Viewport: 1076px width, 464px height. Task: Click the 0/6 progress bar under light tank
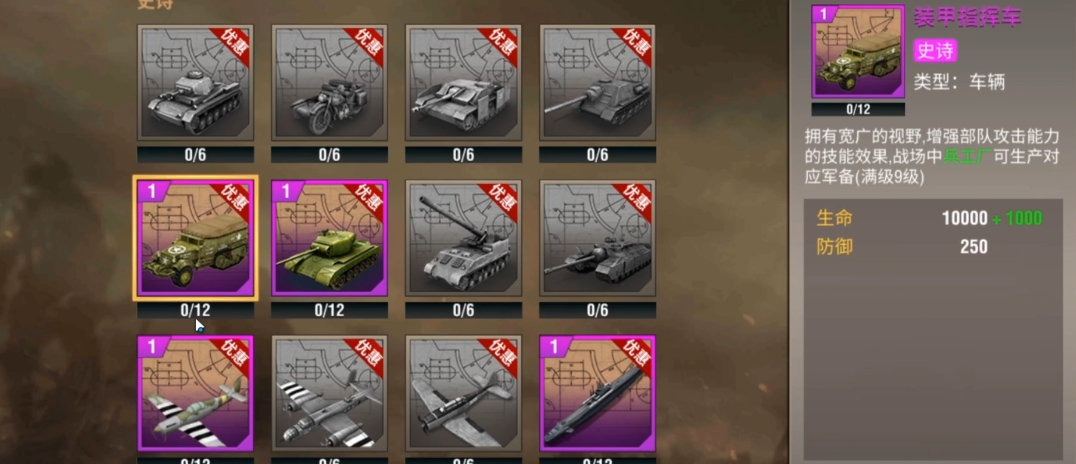coord(196,154)
